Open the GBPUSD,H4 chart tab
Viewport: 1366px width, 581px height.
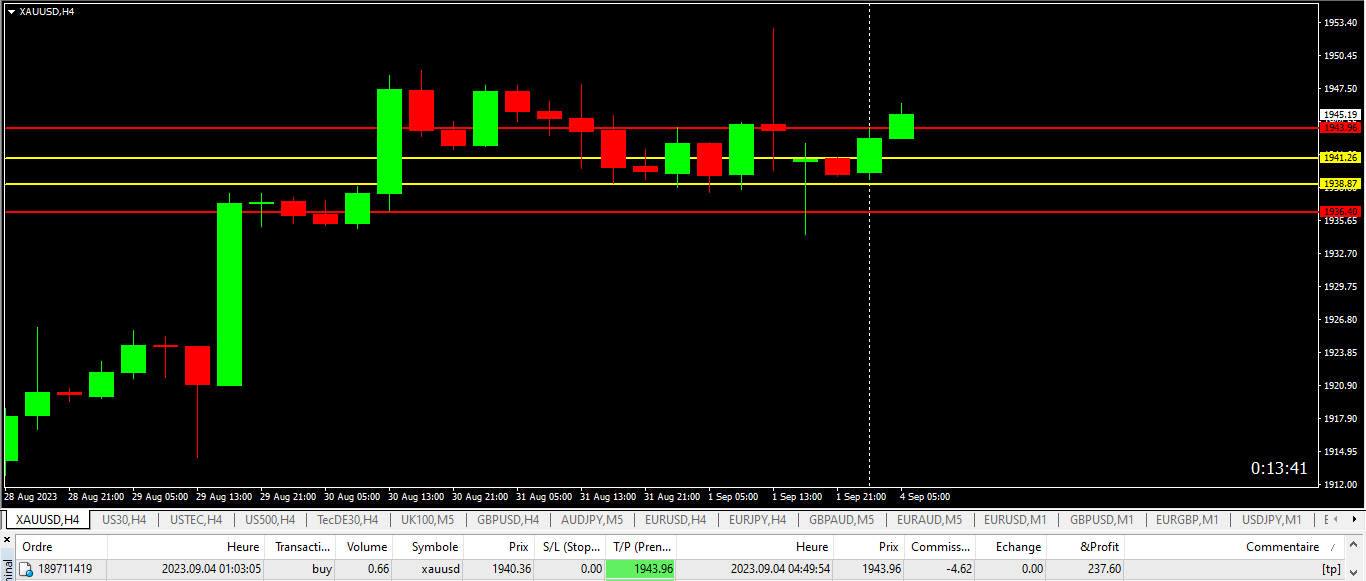[508, 520]
